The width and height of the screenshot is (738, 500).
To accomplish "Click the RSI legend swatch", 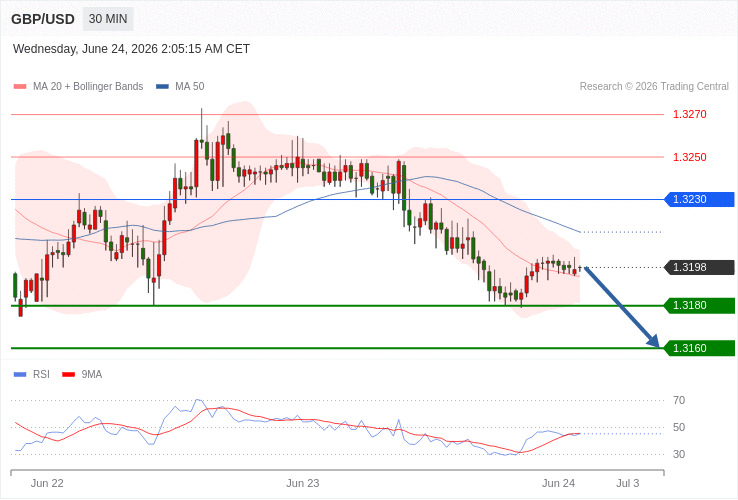I will tap(20, 375).
